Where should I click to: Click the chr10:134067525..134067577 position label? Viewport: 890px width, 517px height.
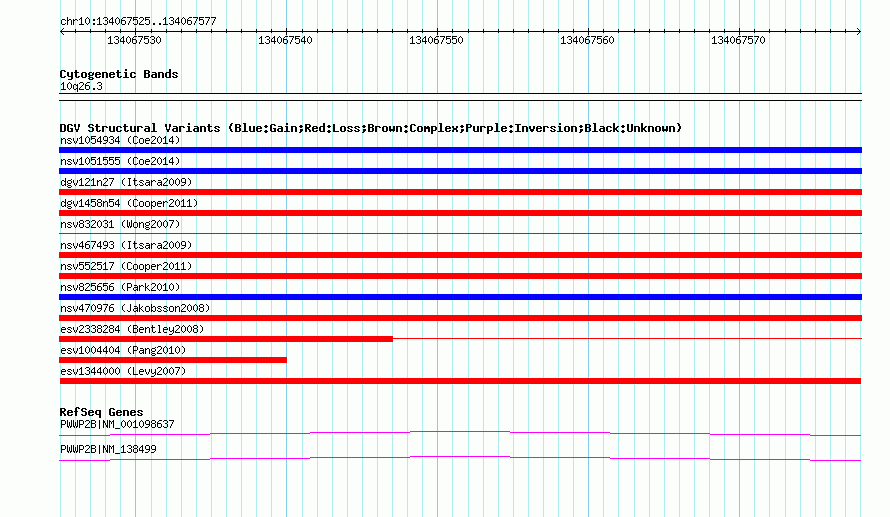[x=138, y=22]
